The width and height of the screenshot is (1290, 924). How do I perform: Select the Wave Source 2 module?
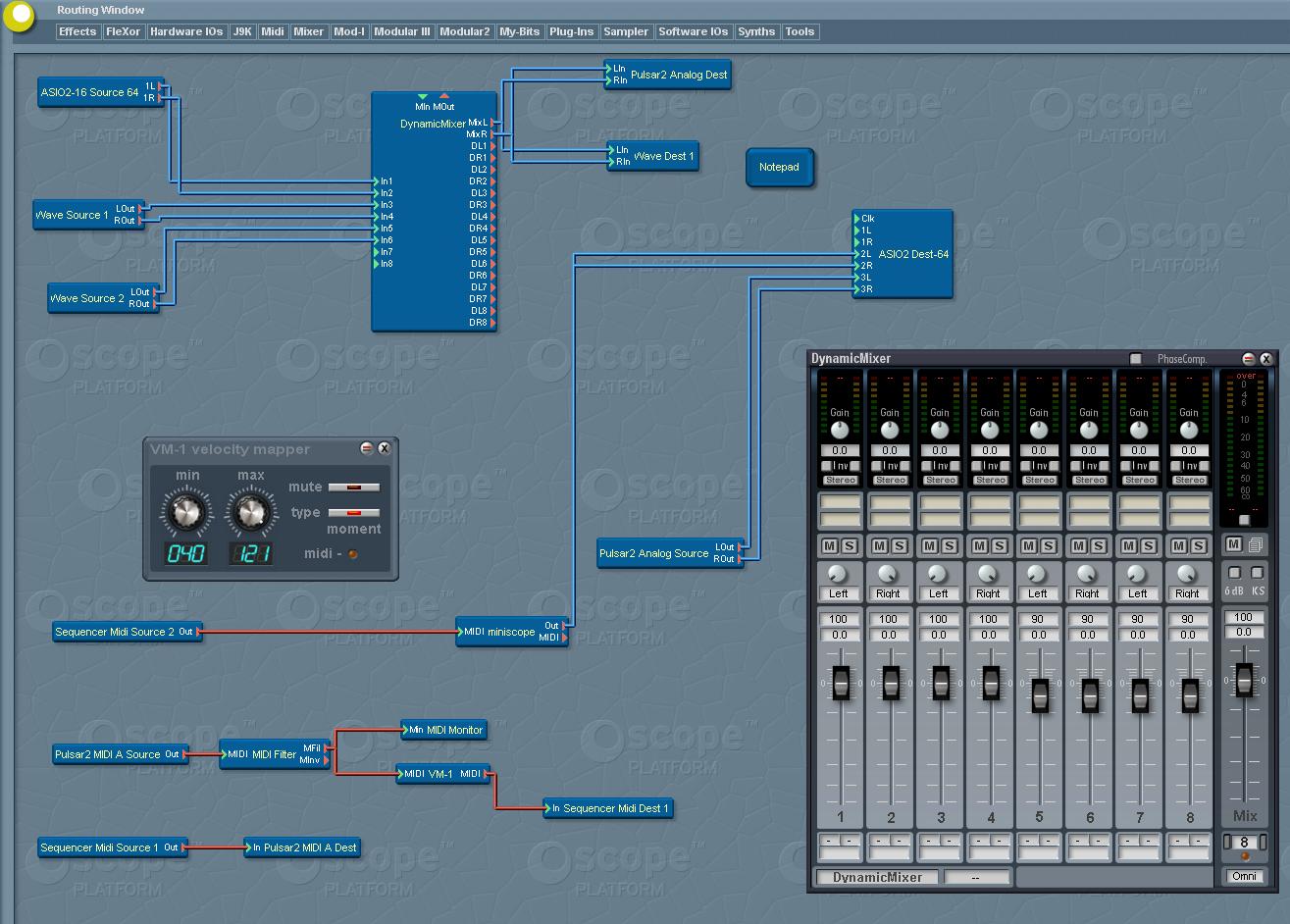click(103, 298)
